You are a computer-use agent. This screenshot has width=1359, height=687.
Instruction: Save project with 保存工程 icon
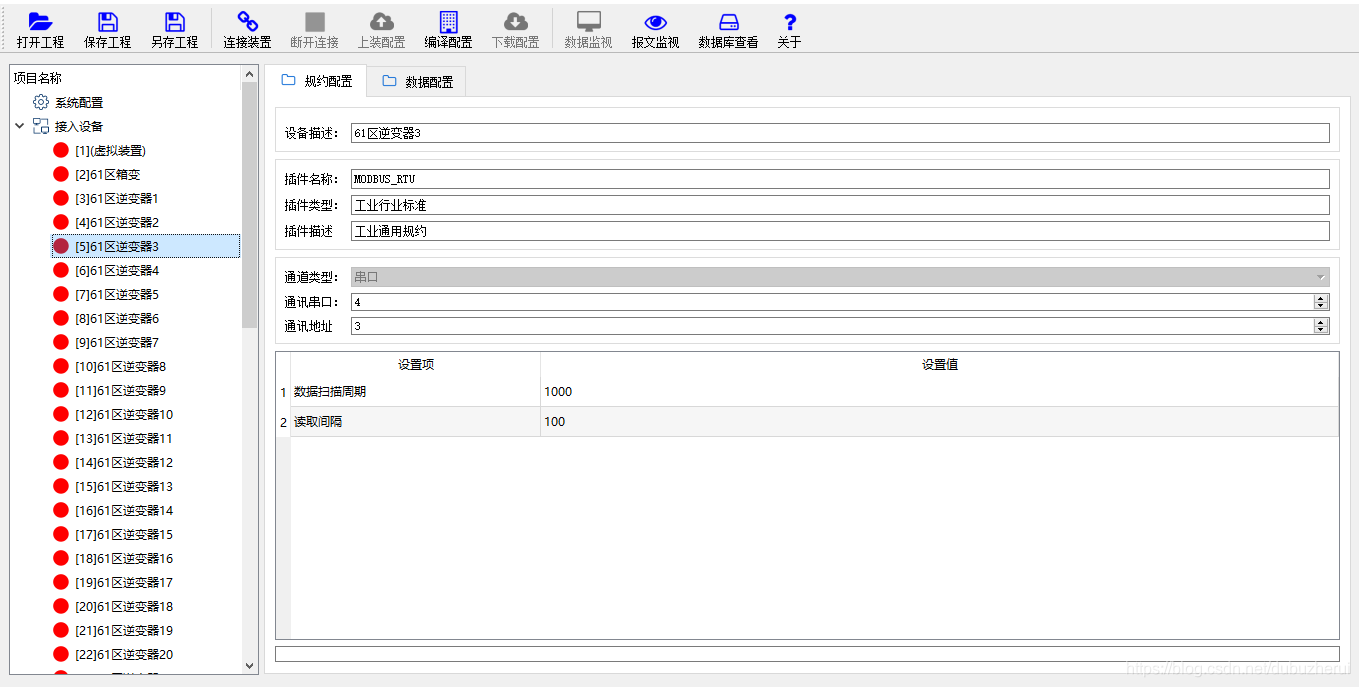(x=108, y=21)
